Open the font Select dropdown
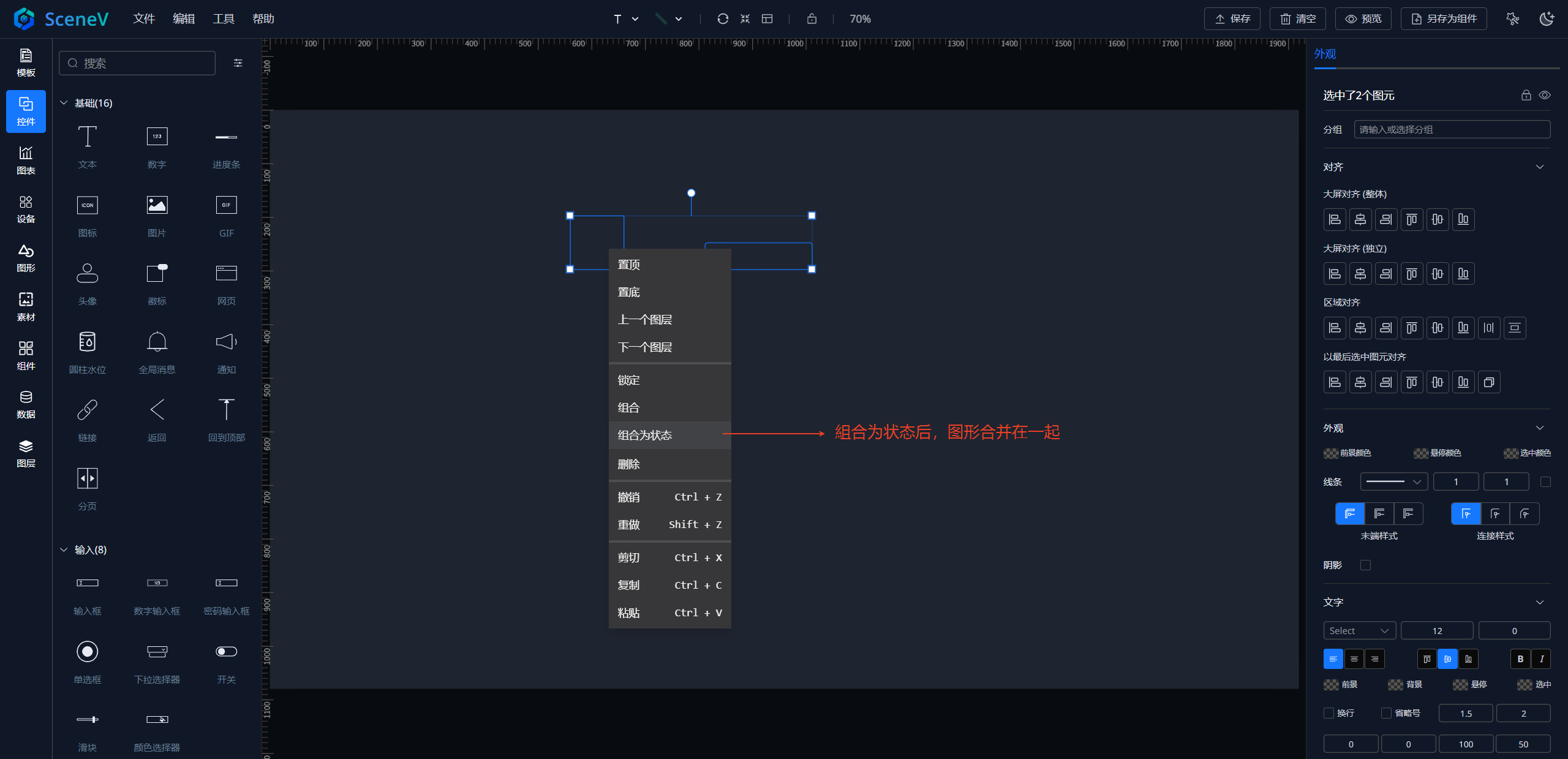The image size is (1568, 759). coord(1359,630)
